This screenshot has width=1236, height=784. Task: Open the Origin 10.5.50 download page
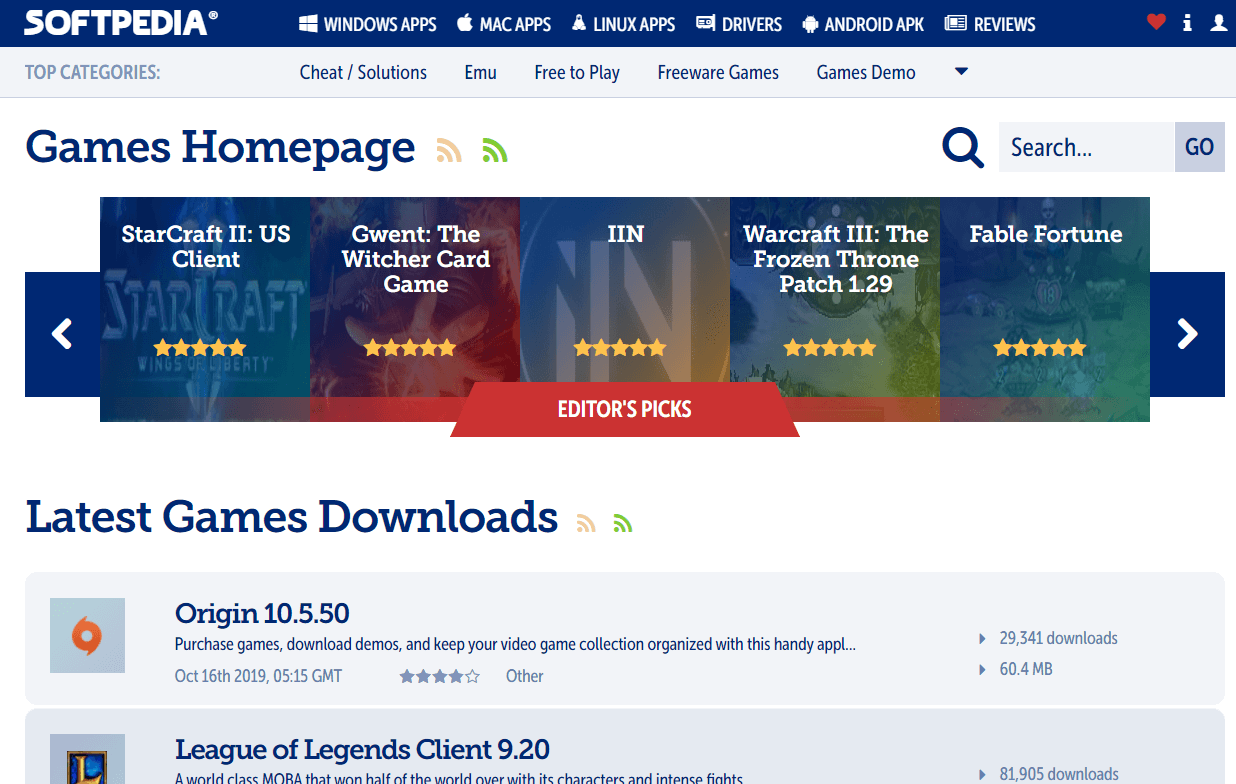click(x=261, y=613)
